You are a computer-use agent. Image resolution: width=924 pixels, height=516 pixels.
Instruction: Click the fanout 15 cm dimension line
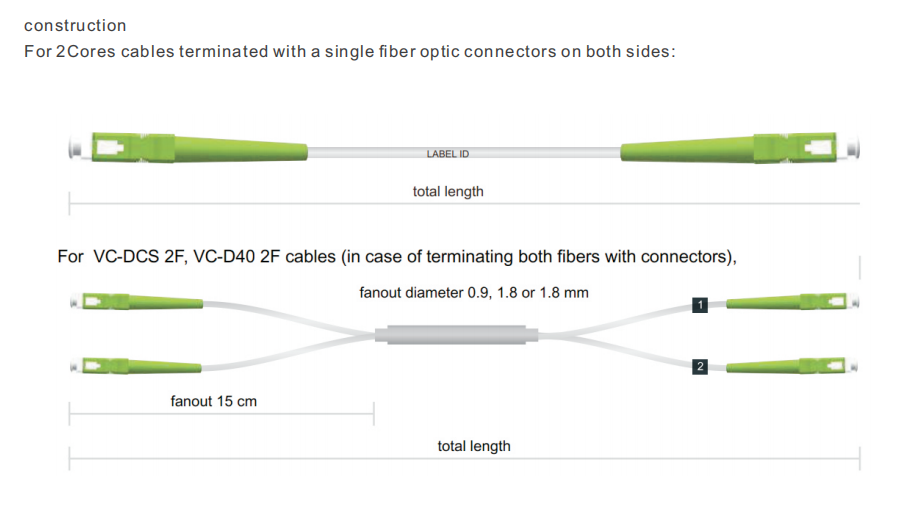[x=222, y=414]
